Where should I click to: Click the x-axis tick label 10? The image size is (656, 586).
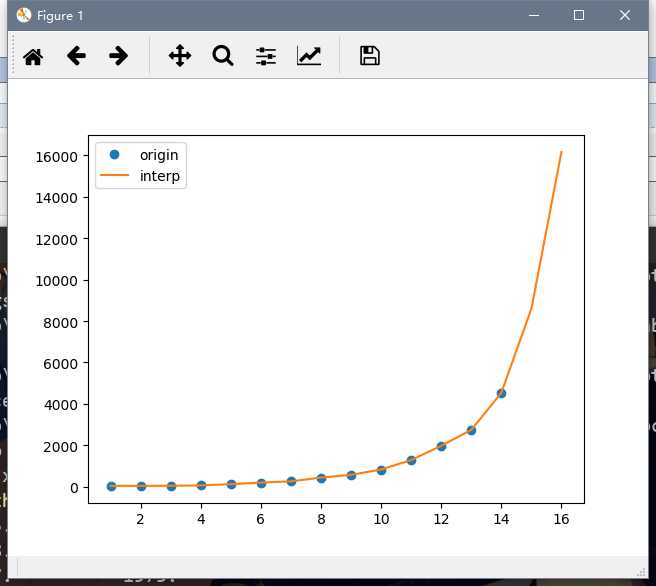(381, 519)
